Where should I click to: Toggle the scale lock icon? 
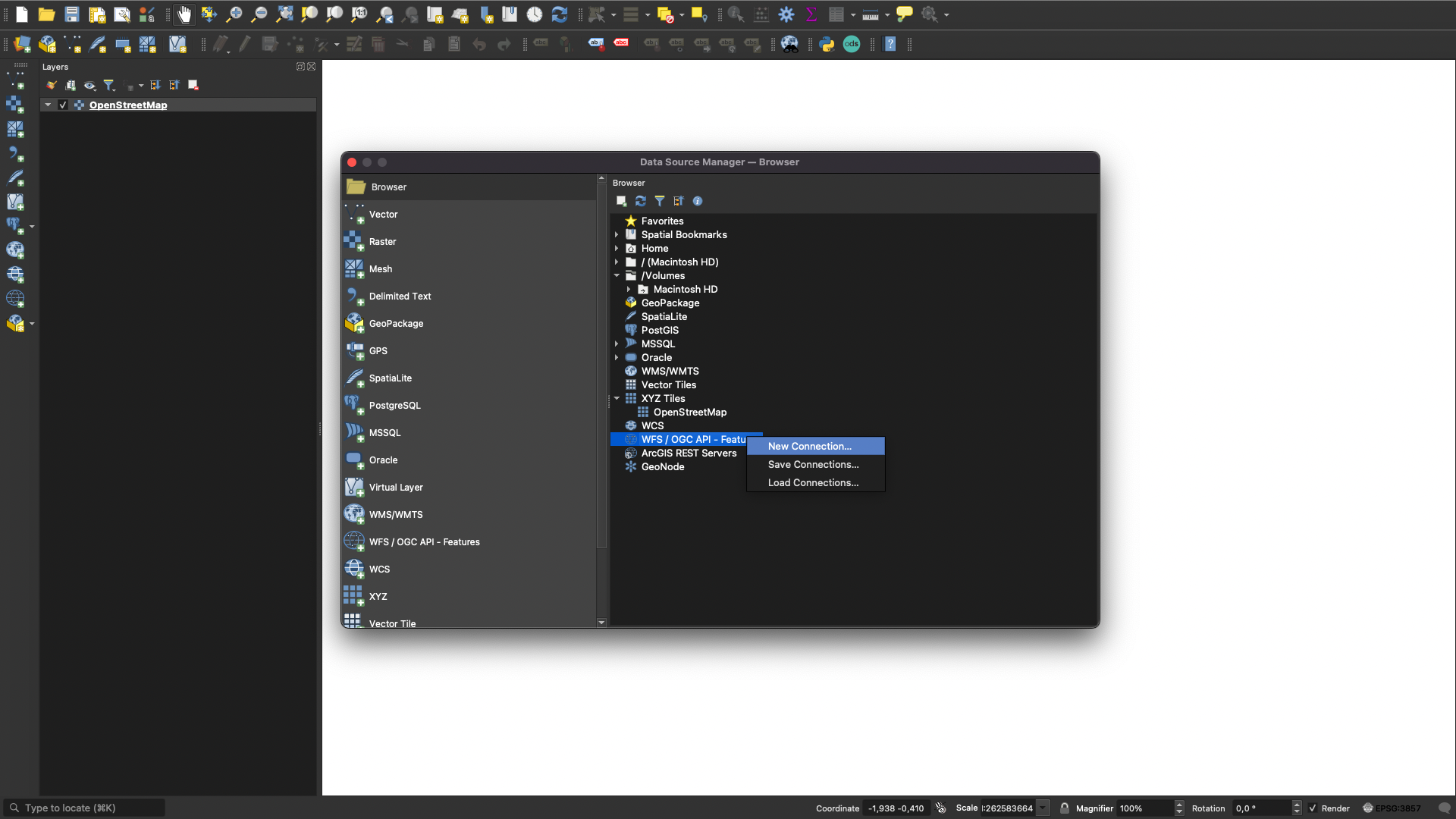(1065, 808)
